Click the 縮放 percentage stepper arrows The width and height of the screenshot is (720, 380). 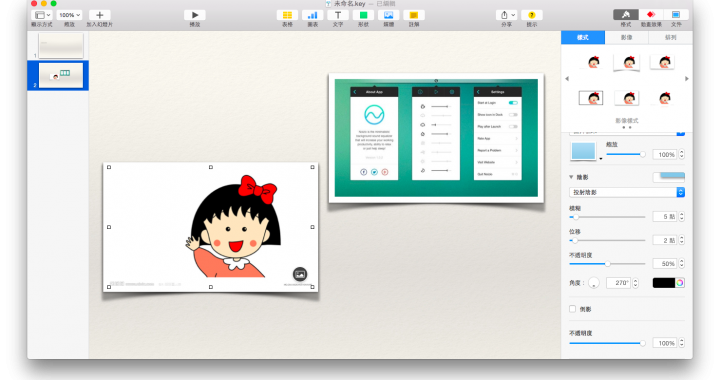(682, 155)
